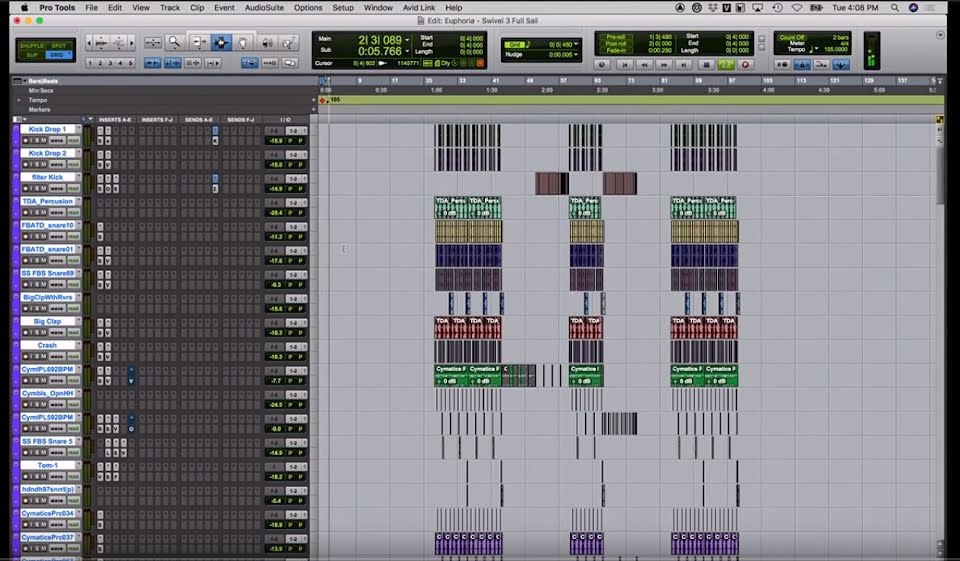Click the Rewind transport button
Screen dimensions: 960x561
coord(644,64)
